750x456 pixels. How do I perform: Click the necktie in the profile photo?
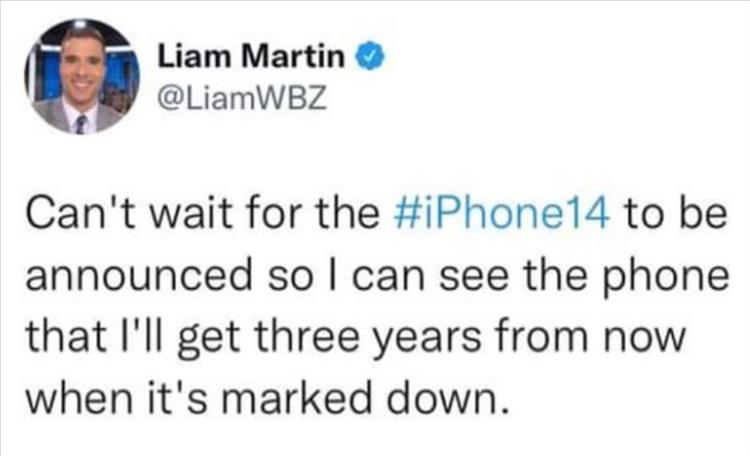[x=81, y=124]
